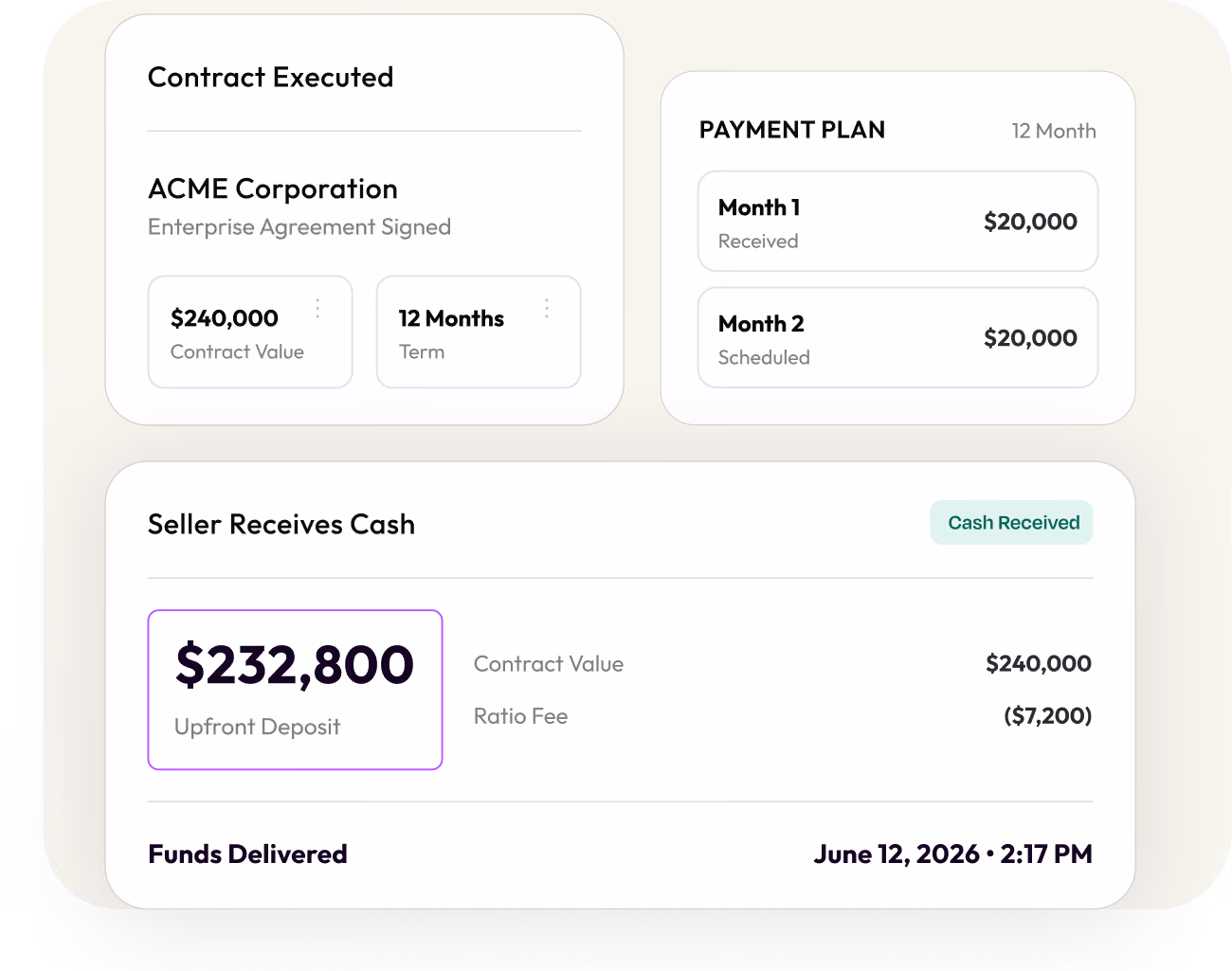Click the PAYMENT PLAN heading
The width and height of the screenshot is (1232, 971).
point(792,130)
